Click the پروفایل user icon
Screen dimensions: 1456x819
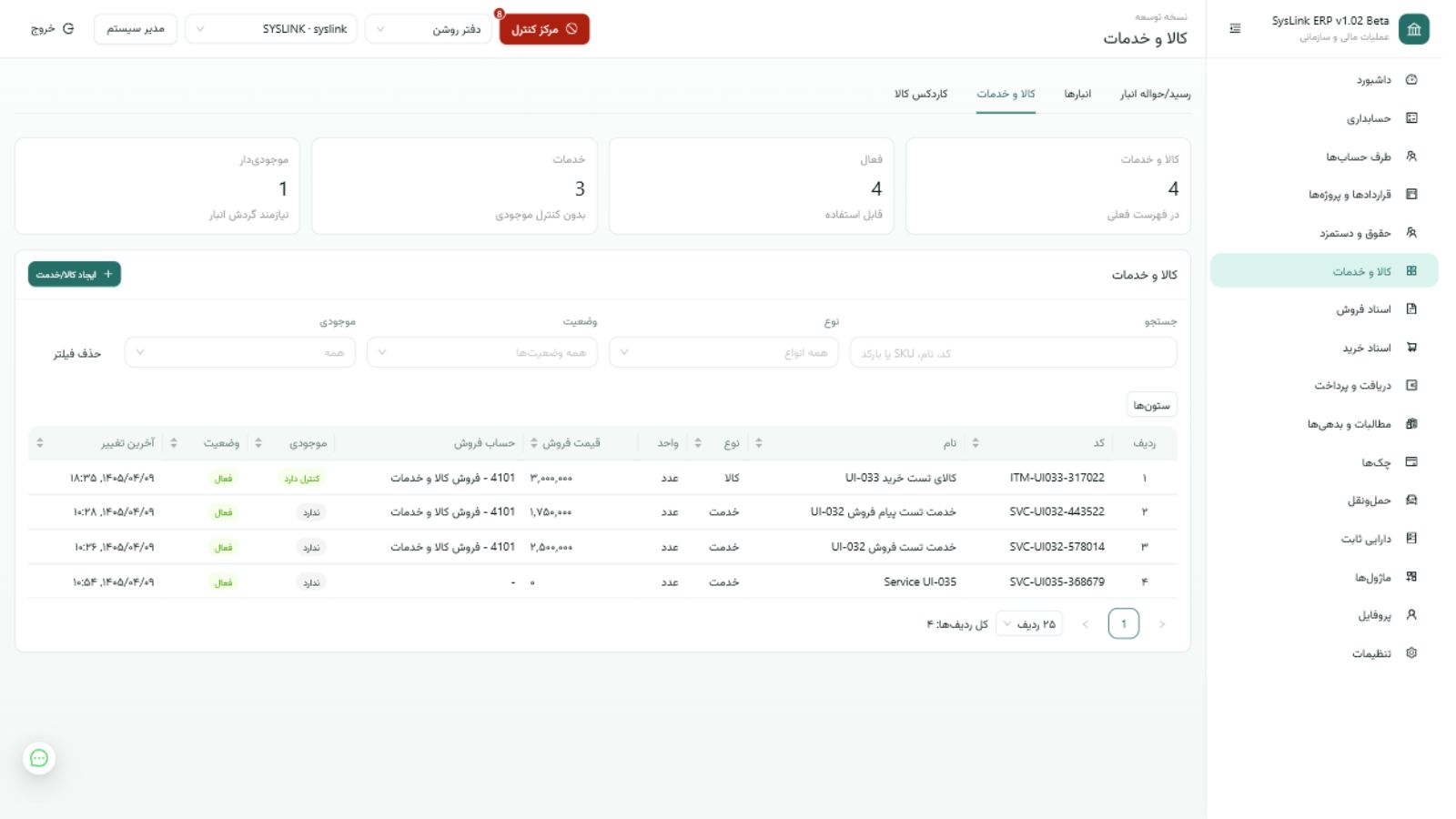point(1411,615)
